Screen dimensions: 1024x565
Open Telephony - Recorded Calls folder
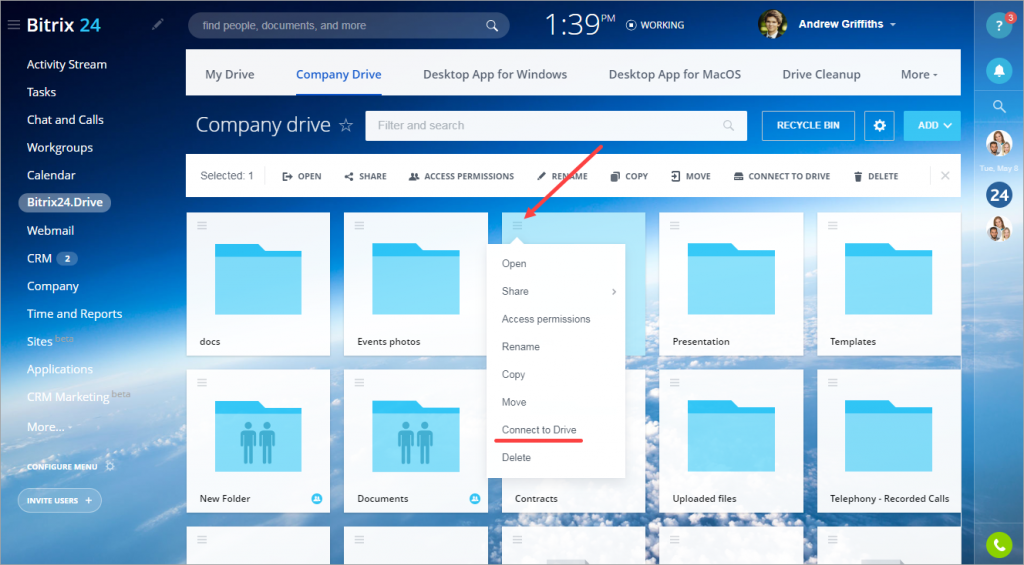pyautogui.click(x=888, y=436)
